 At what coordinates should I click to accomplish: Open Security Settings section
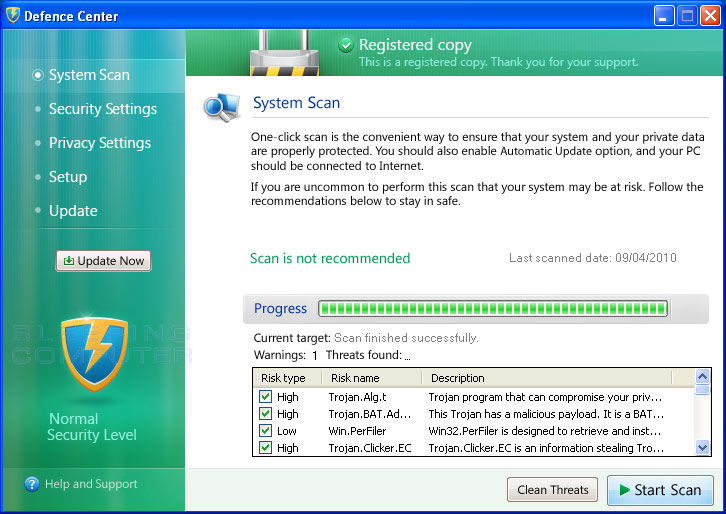(103, 109)
